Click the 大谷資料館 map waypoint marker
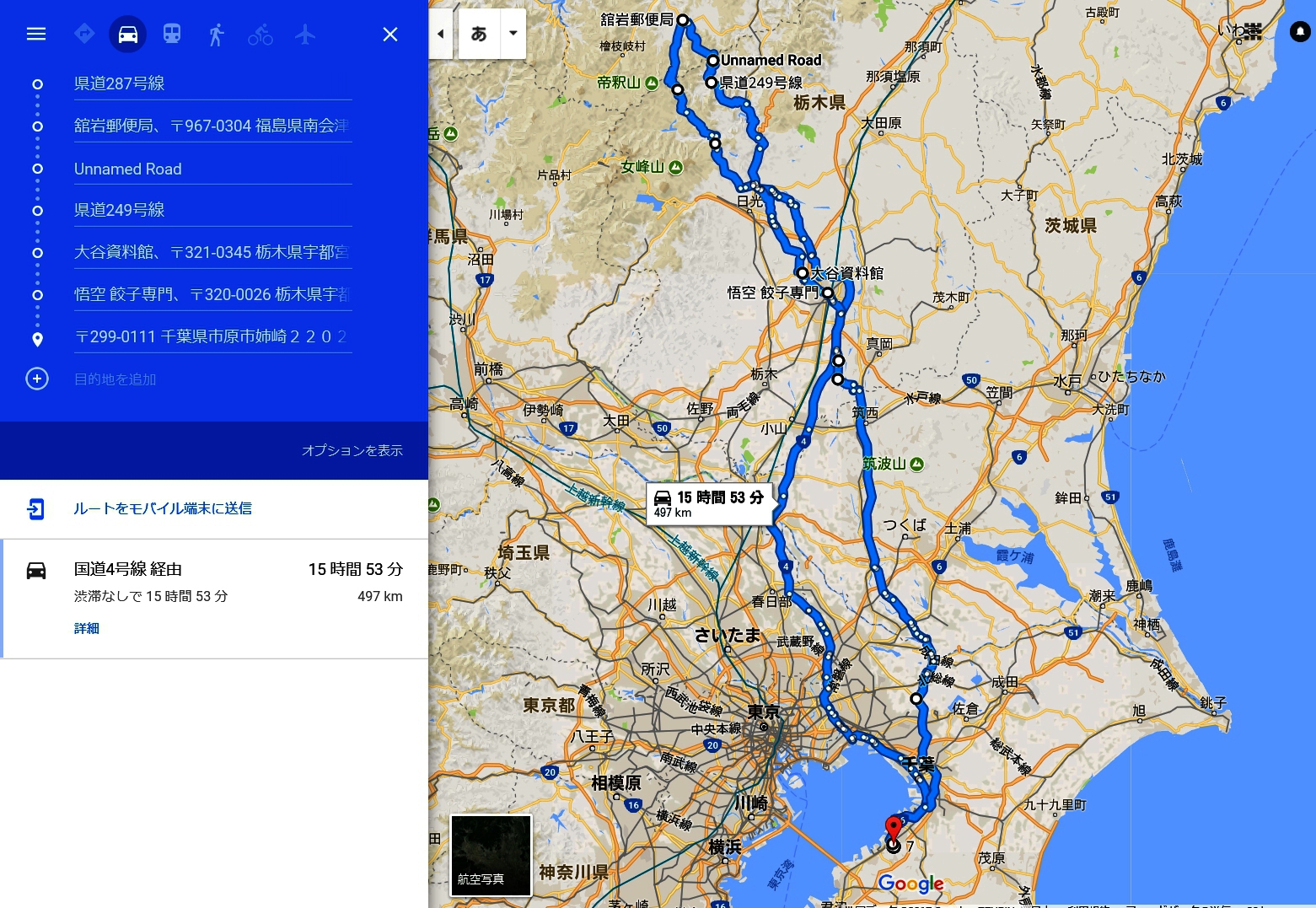Screen dimensions: 1316x908 click(x=803, y=273)
